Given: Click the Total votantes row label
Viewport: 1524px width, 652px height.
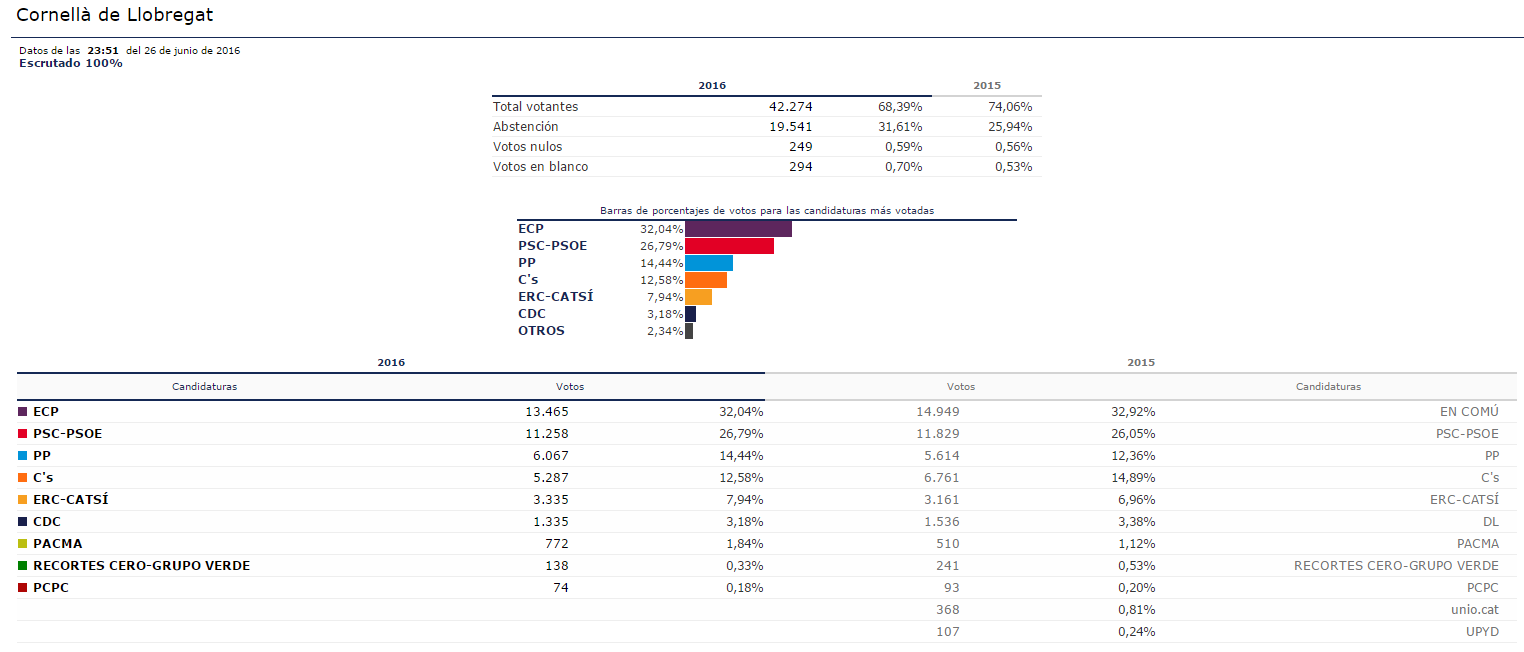Looking at the screenshot, I should [x=535, y=107].
